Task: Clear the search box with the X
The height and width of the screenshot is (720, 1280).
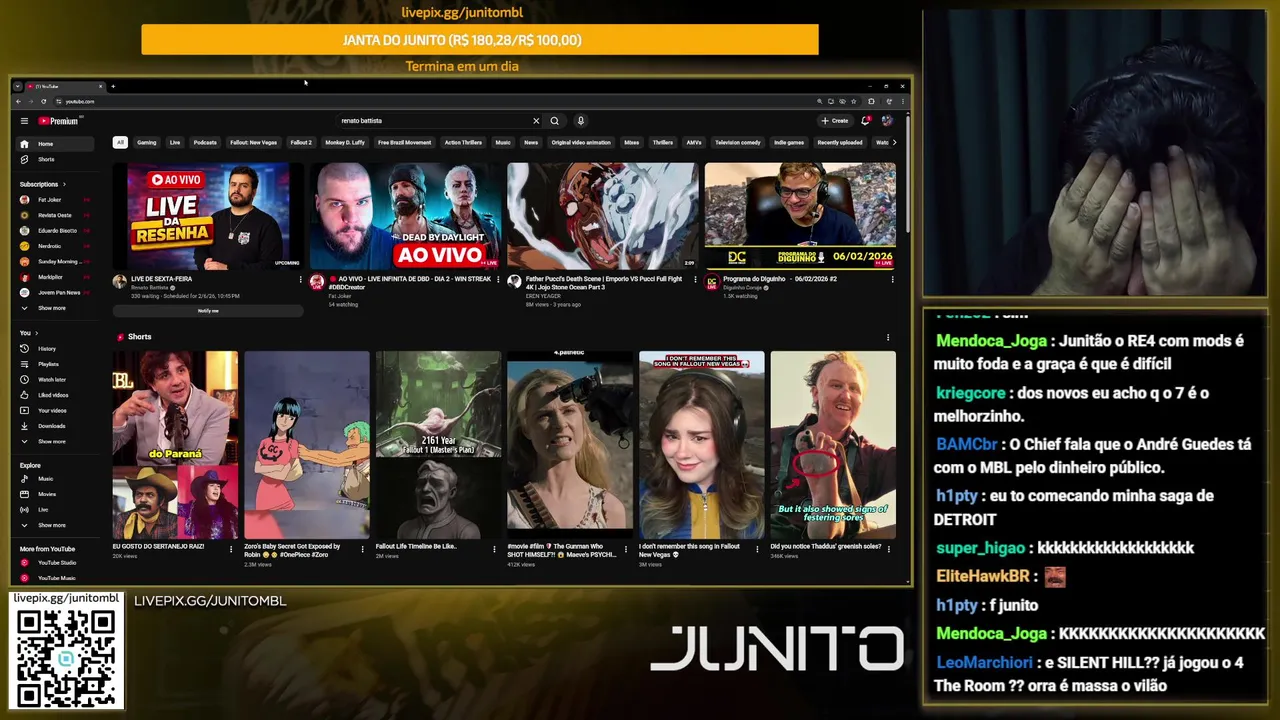Action: click(x=536, y=121)
